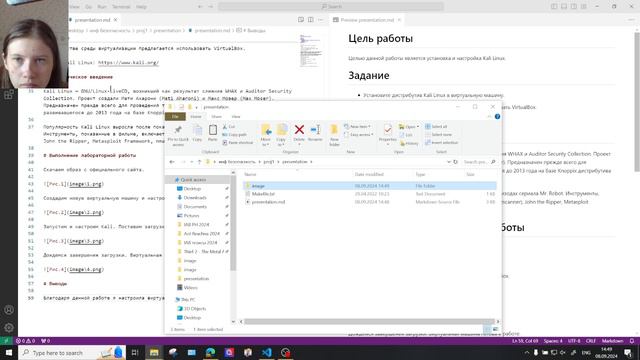Click Select none in the ribbon

(438, 134)
